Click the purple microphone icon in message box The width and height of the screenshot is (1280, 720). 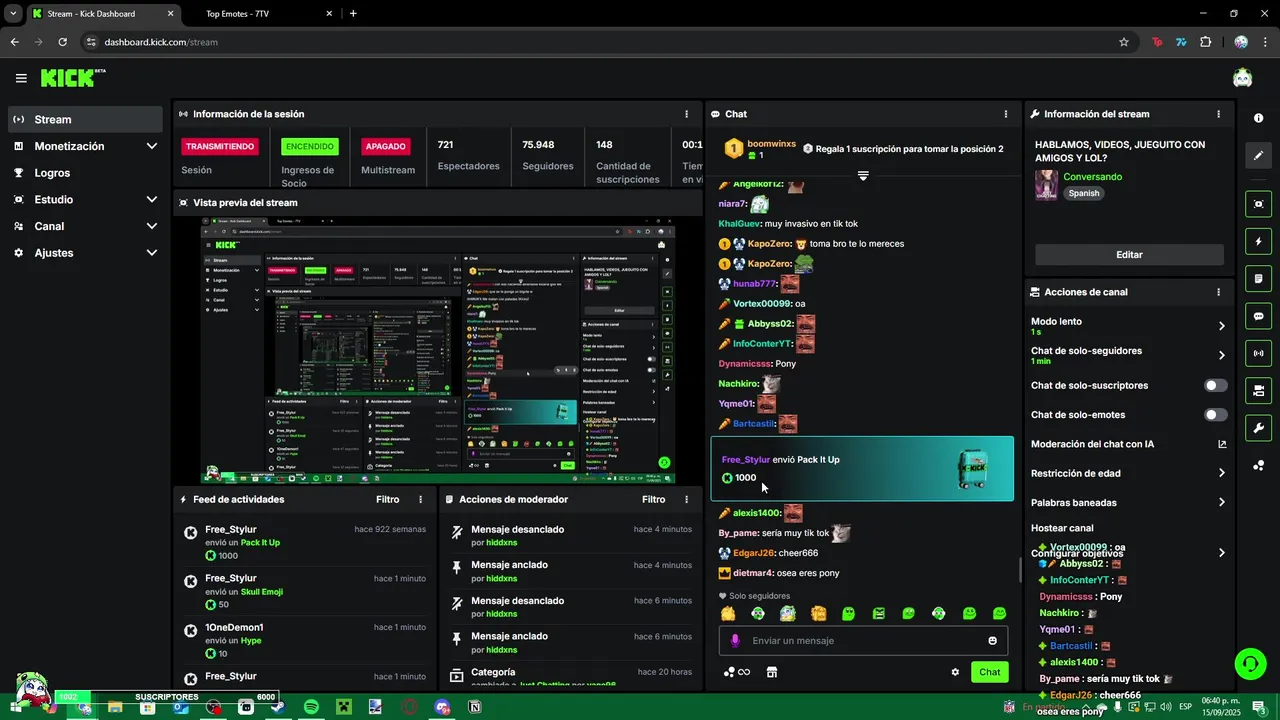[x=735, y=641]
